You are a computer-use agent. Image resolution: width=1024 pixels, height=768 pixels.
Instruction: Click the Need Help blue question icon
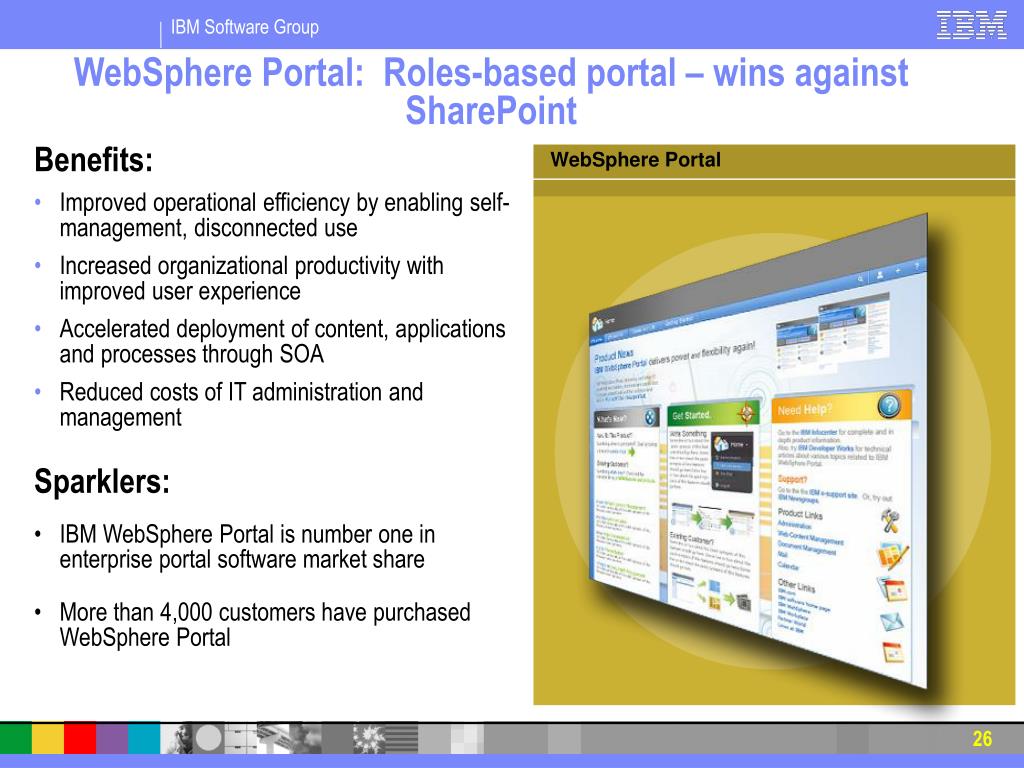coord(889,406)
